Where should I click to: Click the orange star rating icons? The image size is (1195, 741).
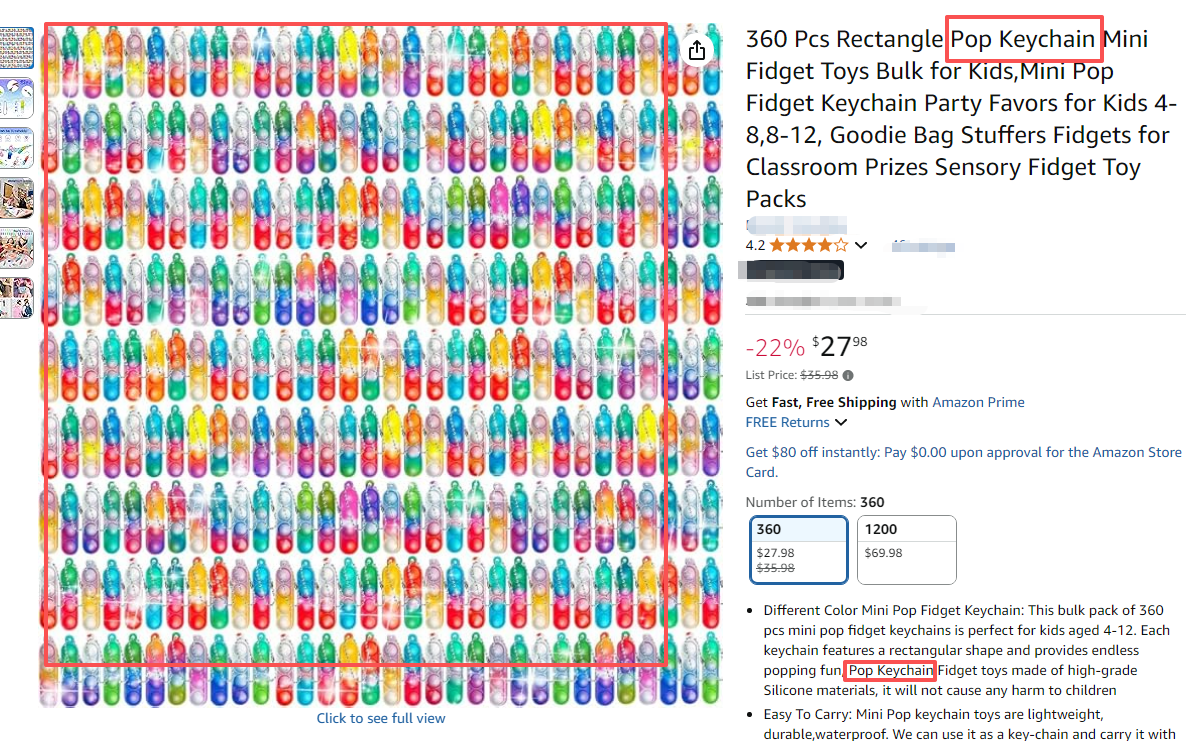tap(808, 245)
